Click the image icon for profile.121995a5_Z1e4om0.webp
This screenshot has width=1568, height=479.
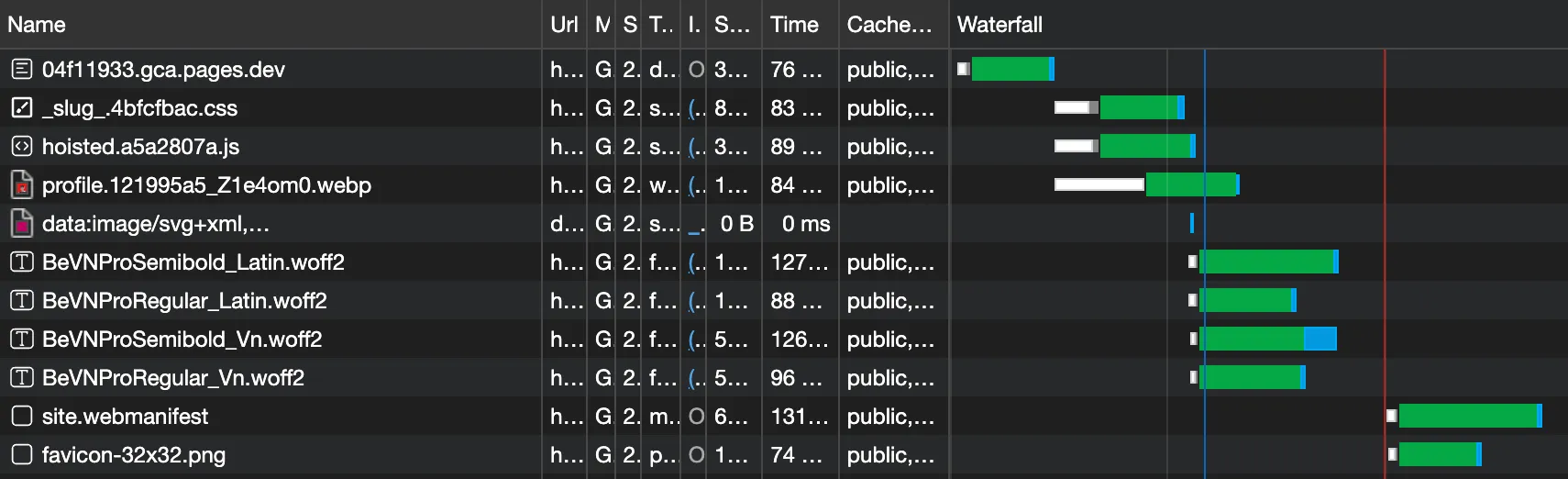[x=22, y=185]
